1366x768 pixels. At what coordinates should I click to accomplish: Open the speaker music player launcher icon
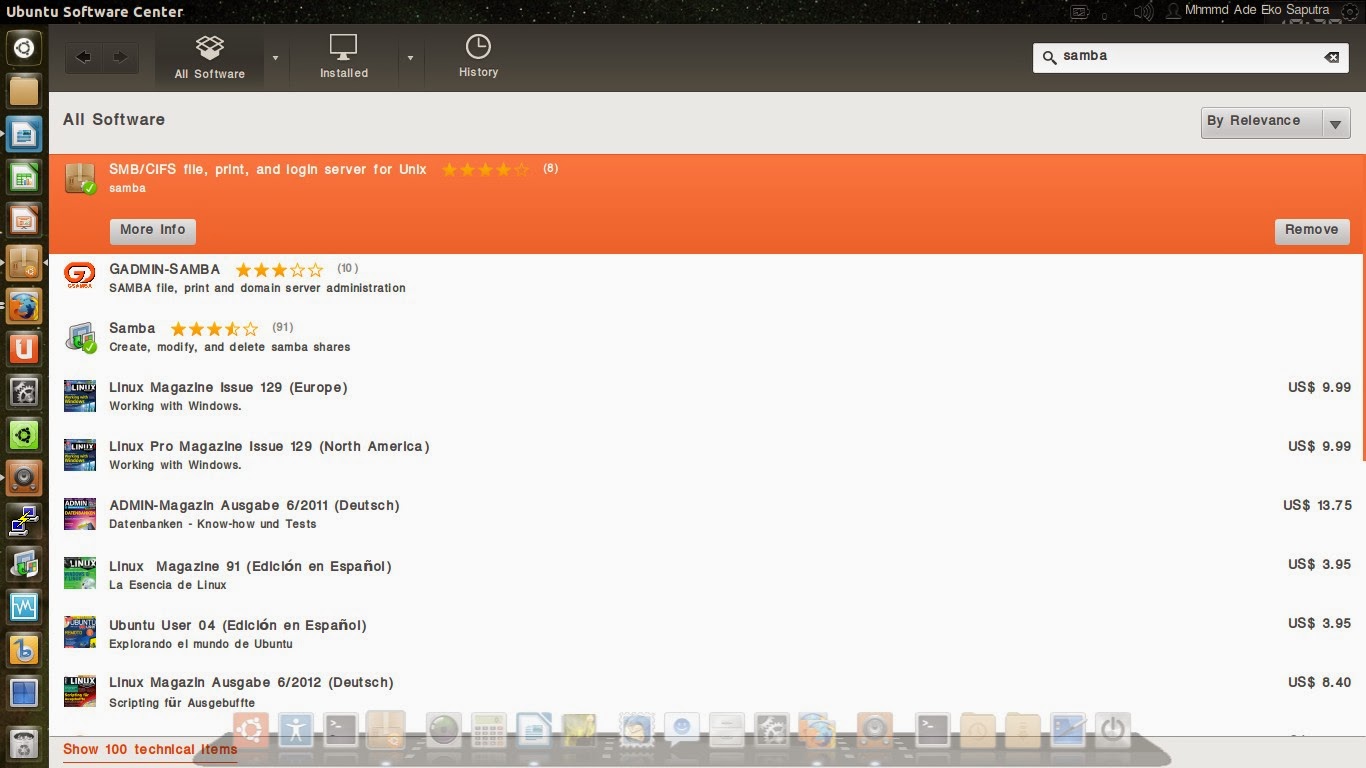click(x=24, y=478)
